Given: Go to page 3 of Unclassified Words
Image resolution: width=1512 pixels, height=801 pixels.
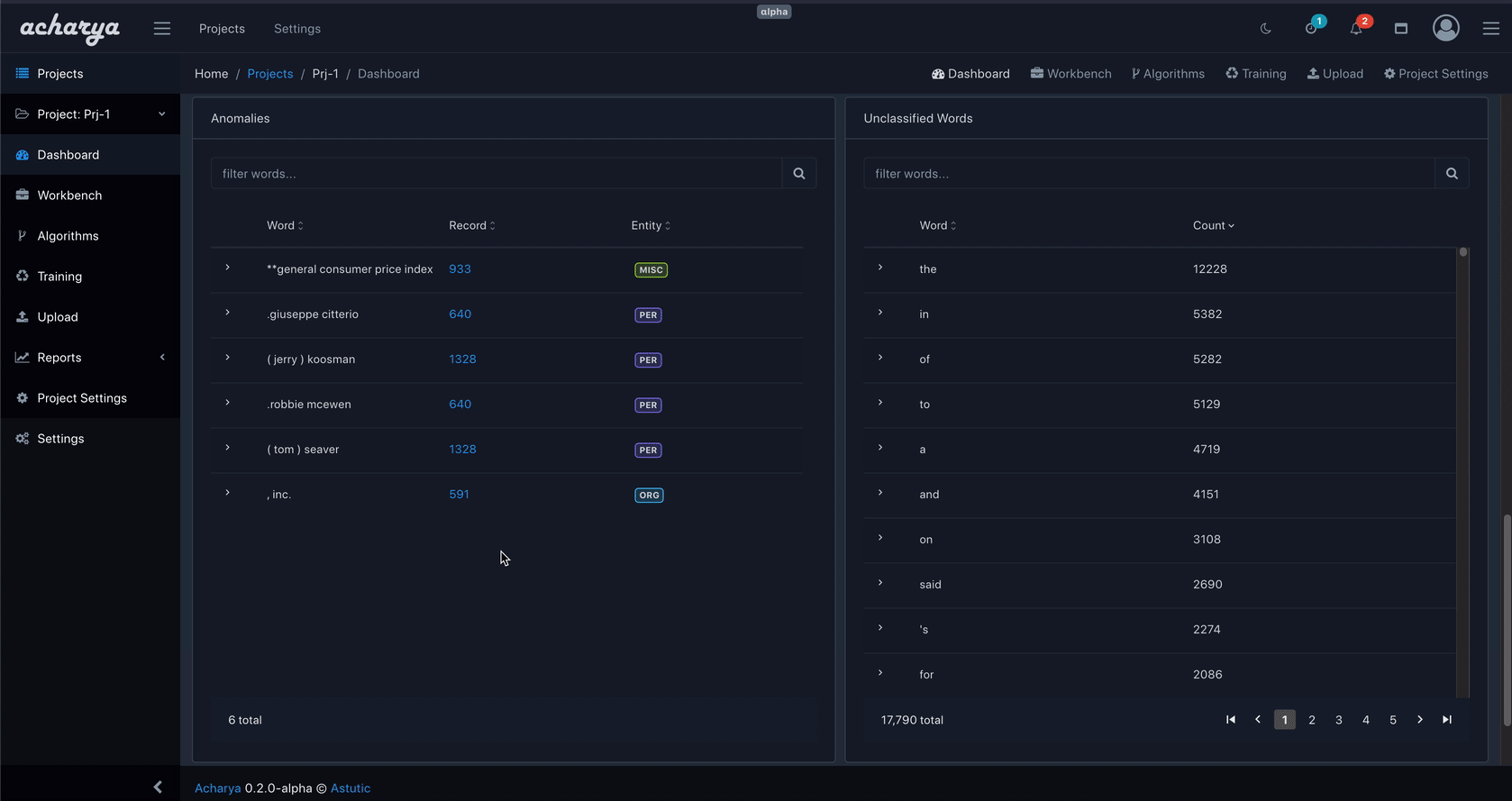Looking at the screenshot, I should click(1338, 720).
